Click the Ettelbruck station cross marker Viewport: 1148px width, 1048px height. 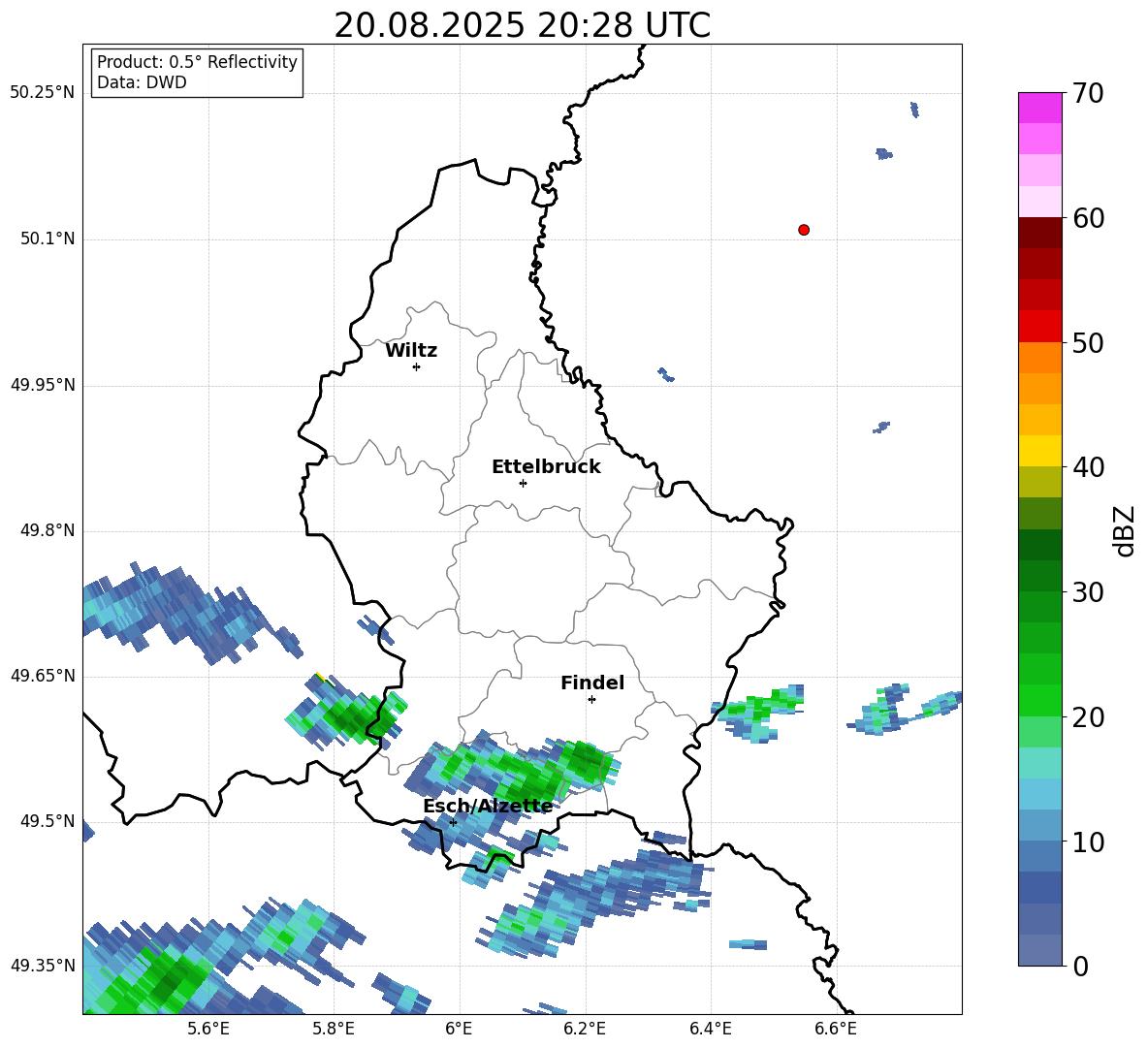click(523, 483)
